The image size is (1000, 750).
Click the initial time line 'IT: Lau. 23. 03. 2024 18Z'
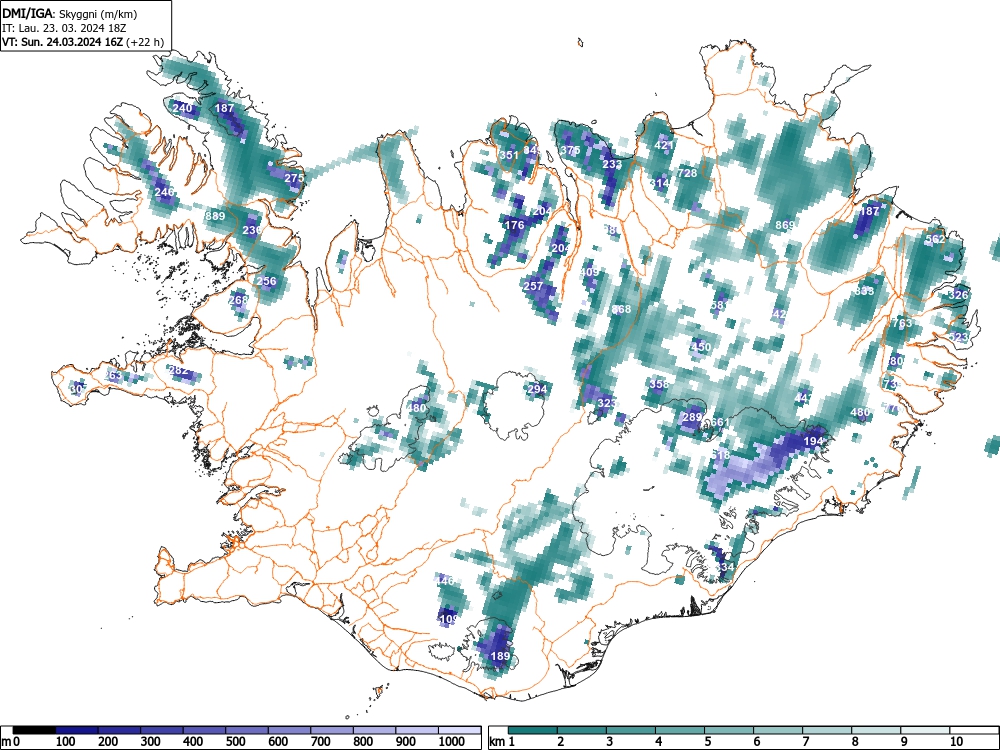click(x=64, y=28)
